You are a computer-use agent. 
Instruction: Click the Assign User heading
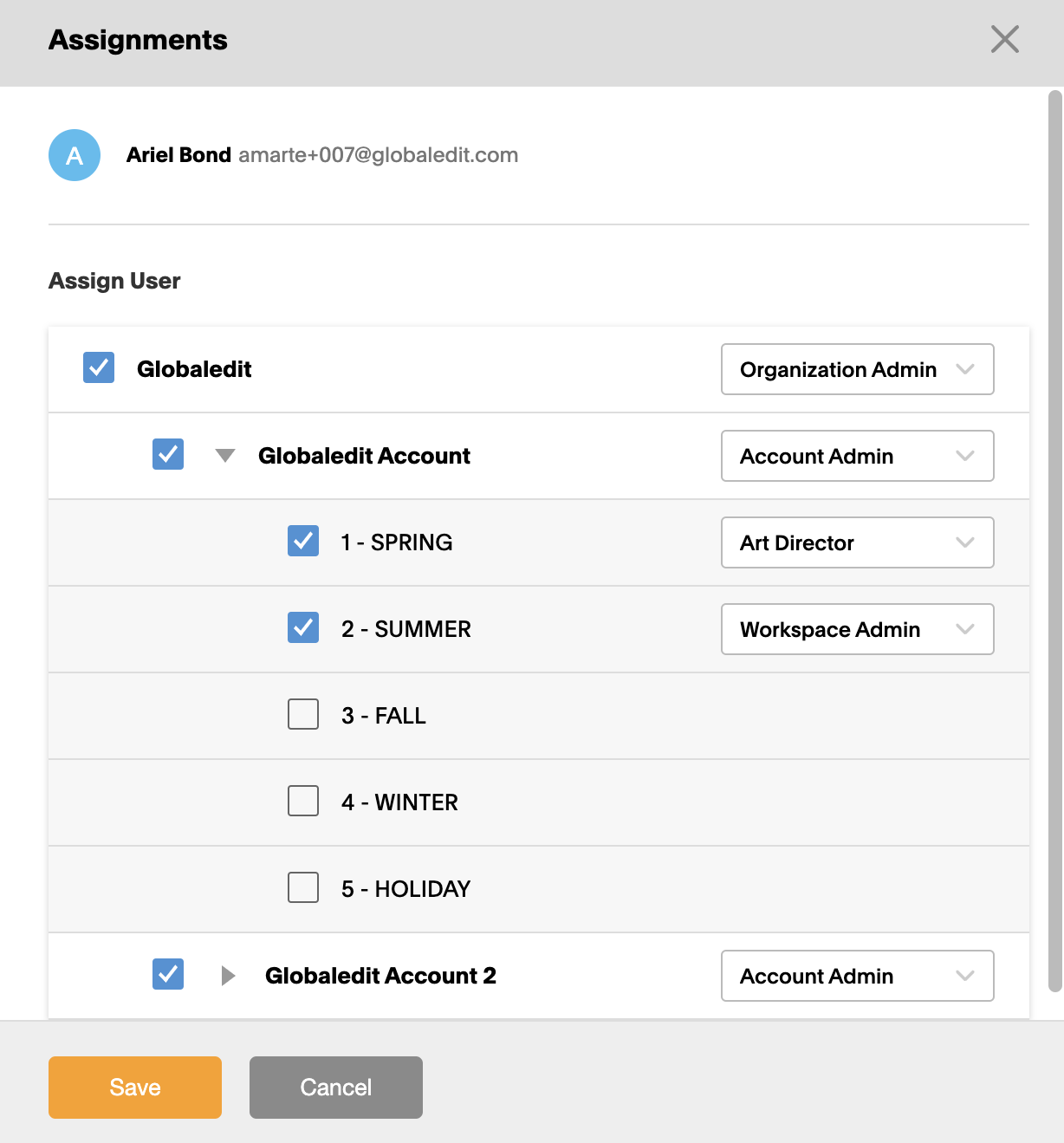[114, 281]
